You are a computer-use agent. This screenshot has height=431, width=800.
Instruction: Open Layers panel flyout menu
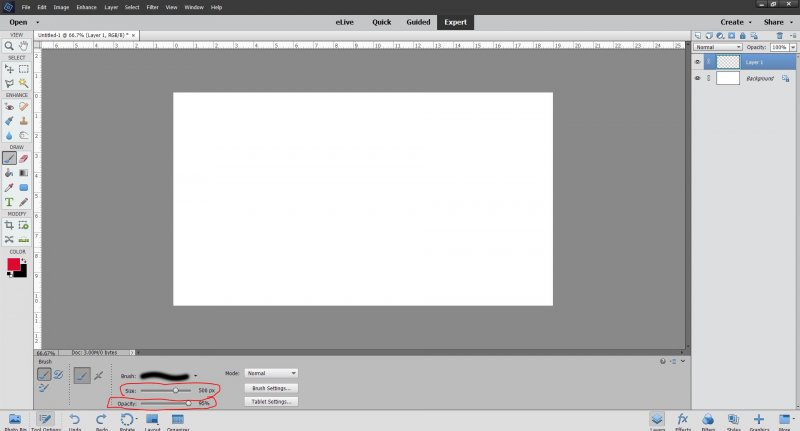pos(793,36)
